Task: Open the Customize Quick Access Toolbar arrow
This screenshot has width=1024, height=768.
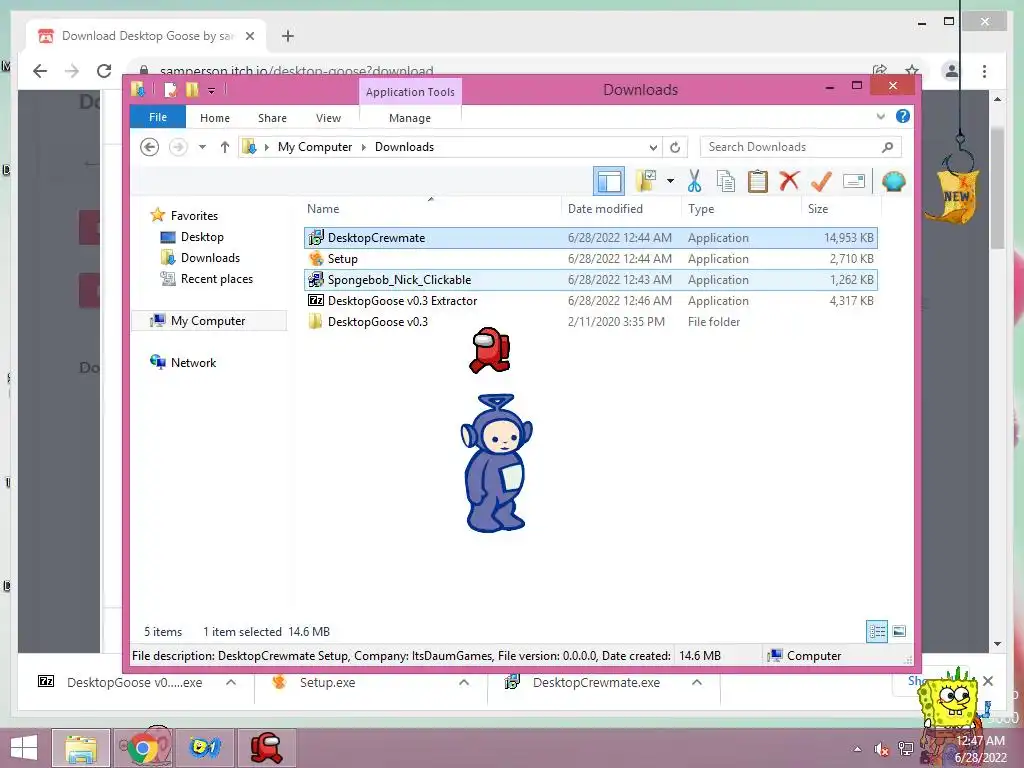Action: tap(212, 91)
